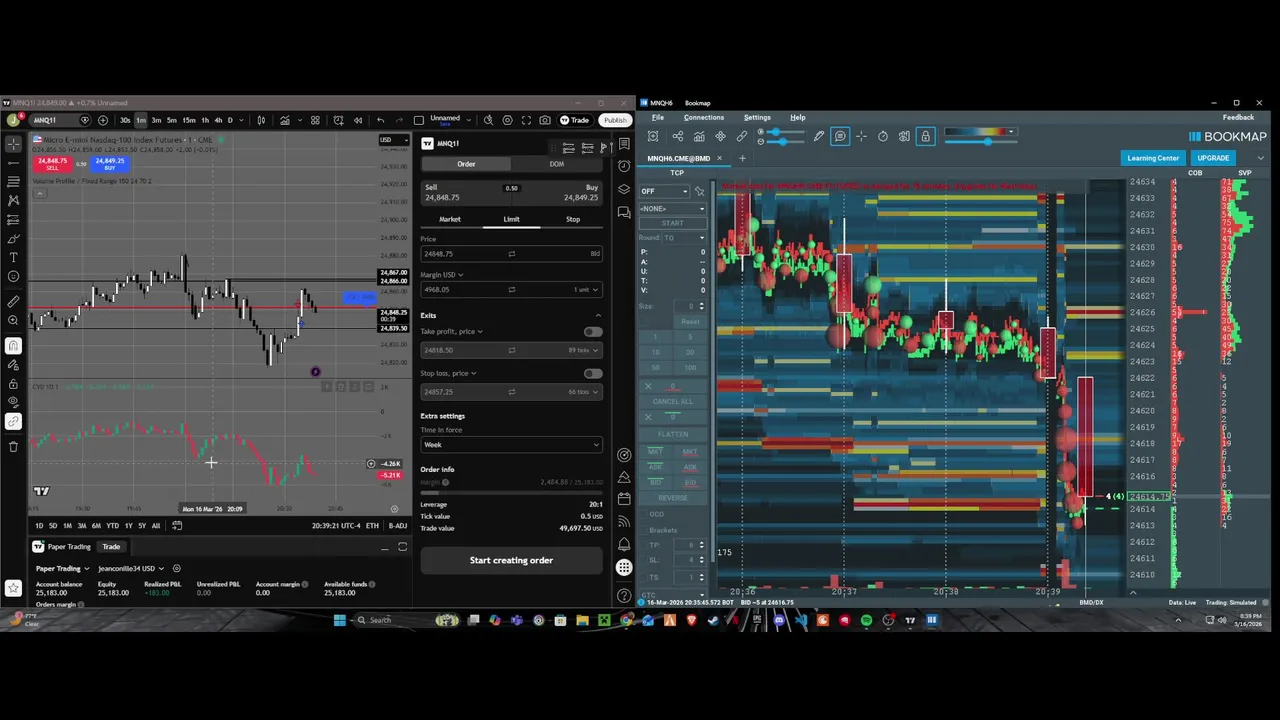Select the Text tool in TradingView sidebar
The height and width of the screenshot is (720, 1280).
(x=13, y=257)
